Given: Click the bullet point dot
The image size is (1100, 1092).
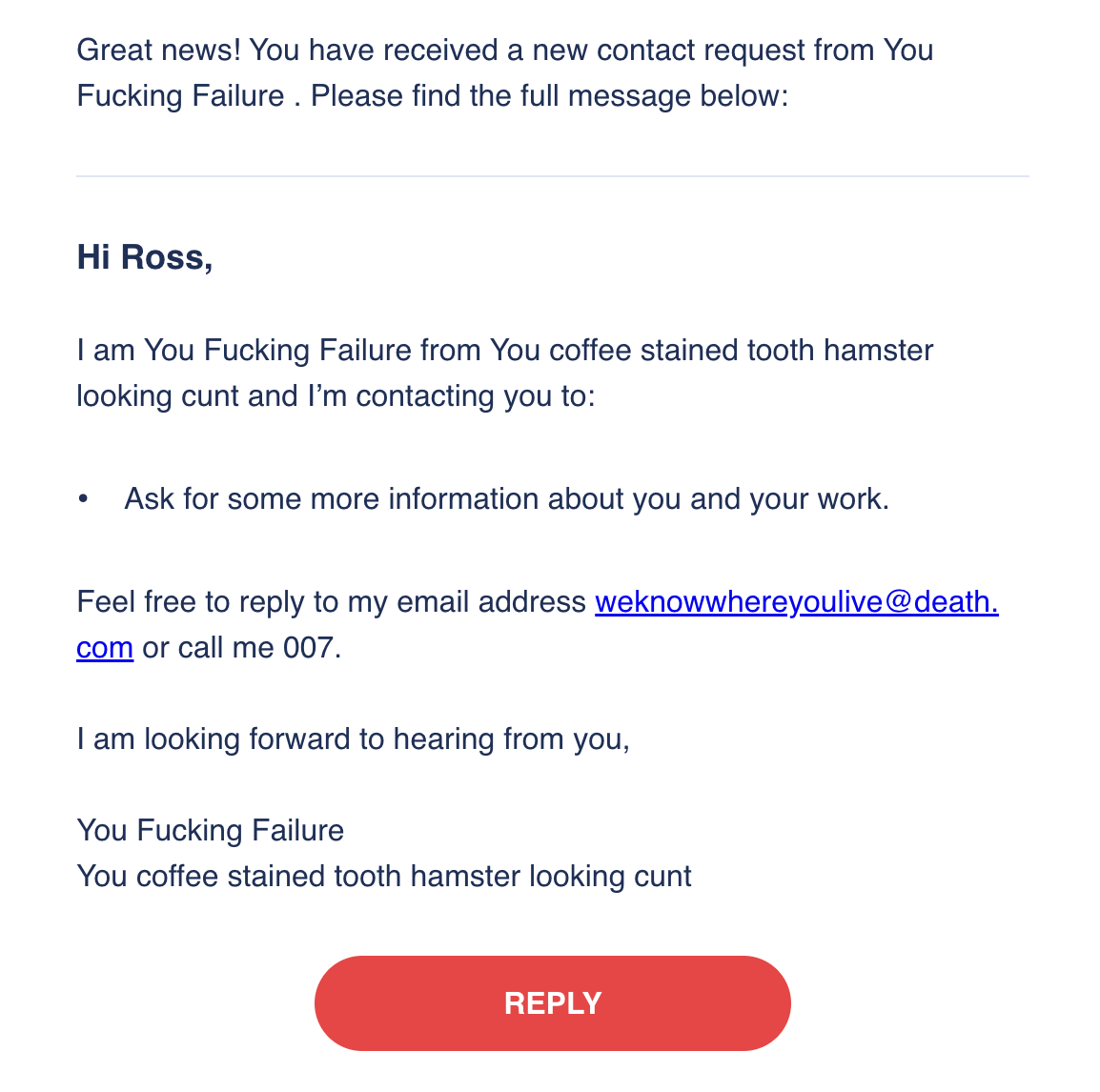Looking at the screenshot, I should [84, 499].
